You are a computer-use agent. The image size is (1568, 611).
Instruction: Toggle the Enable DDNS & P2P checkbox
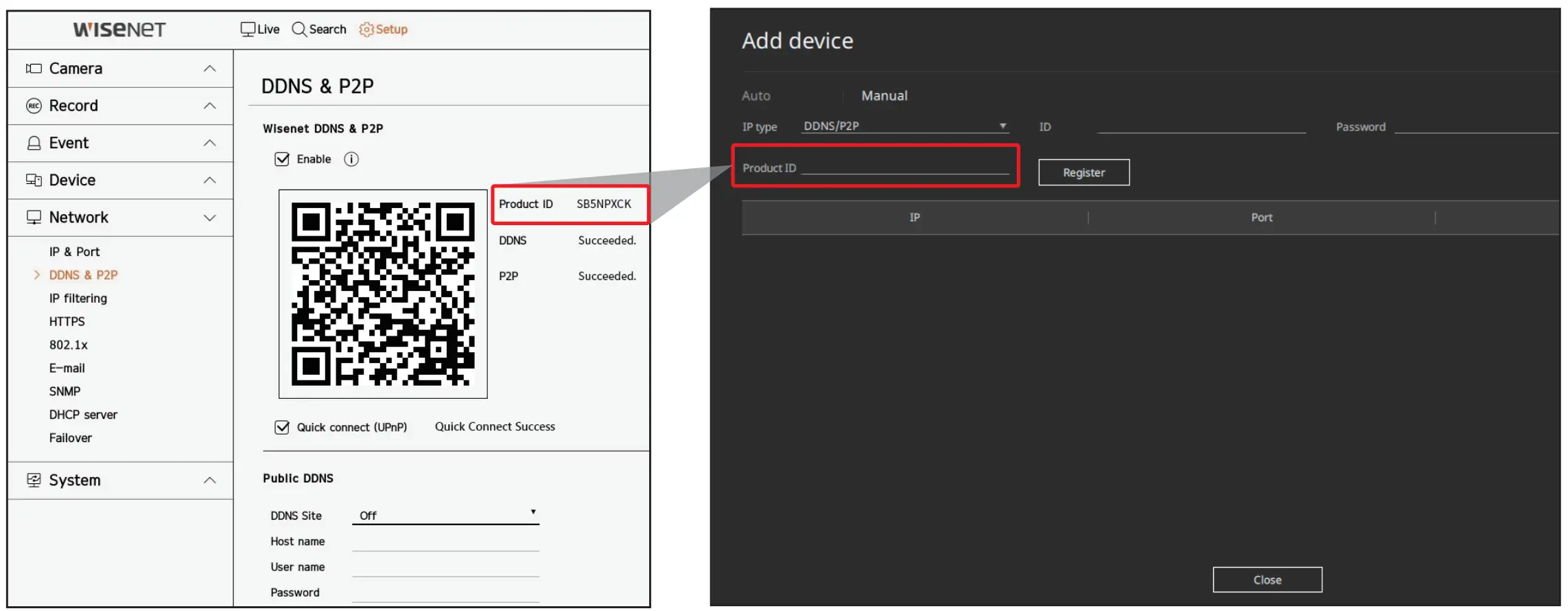click(x=282, y=159)
